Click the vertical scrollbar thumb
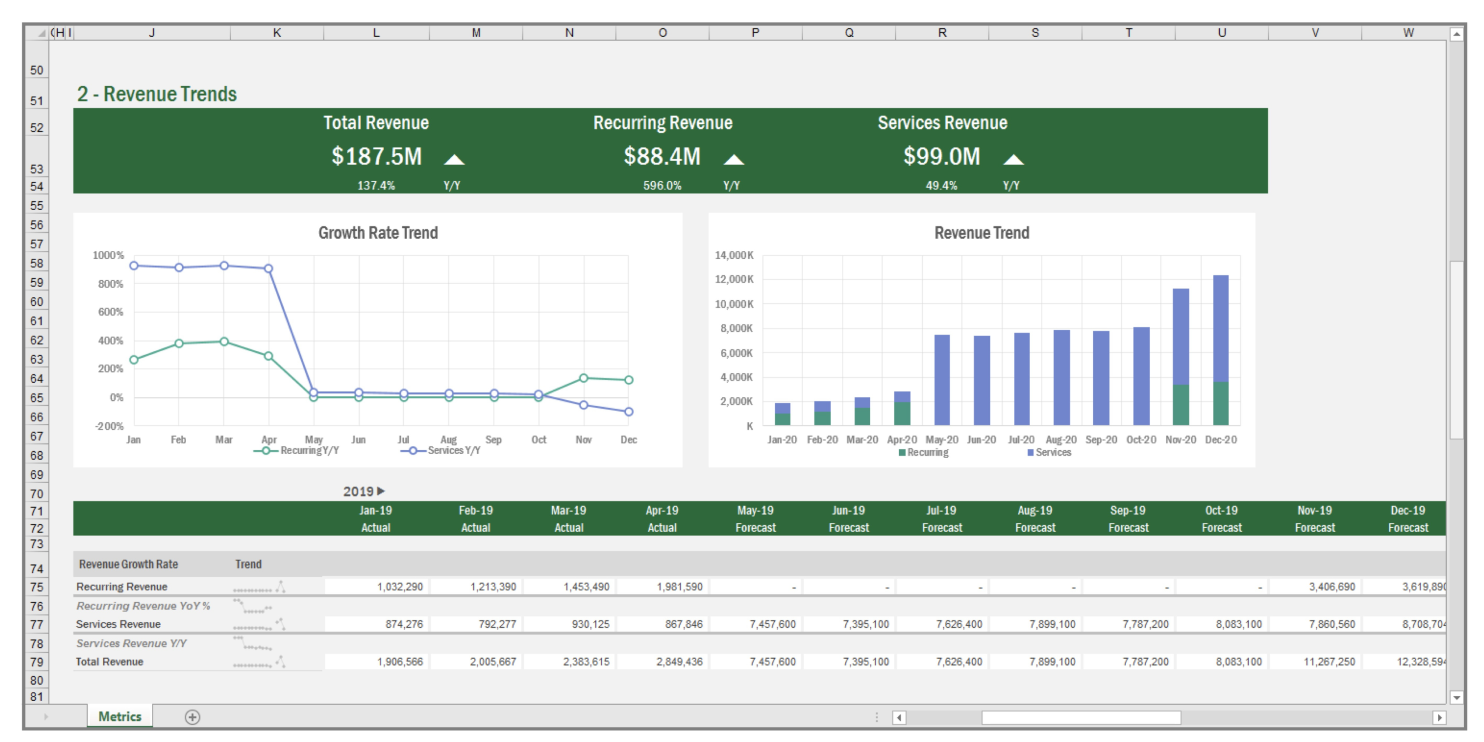Screen dimensions: 1484x742 click(1456, 350)
